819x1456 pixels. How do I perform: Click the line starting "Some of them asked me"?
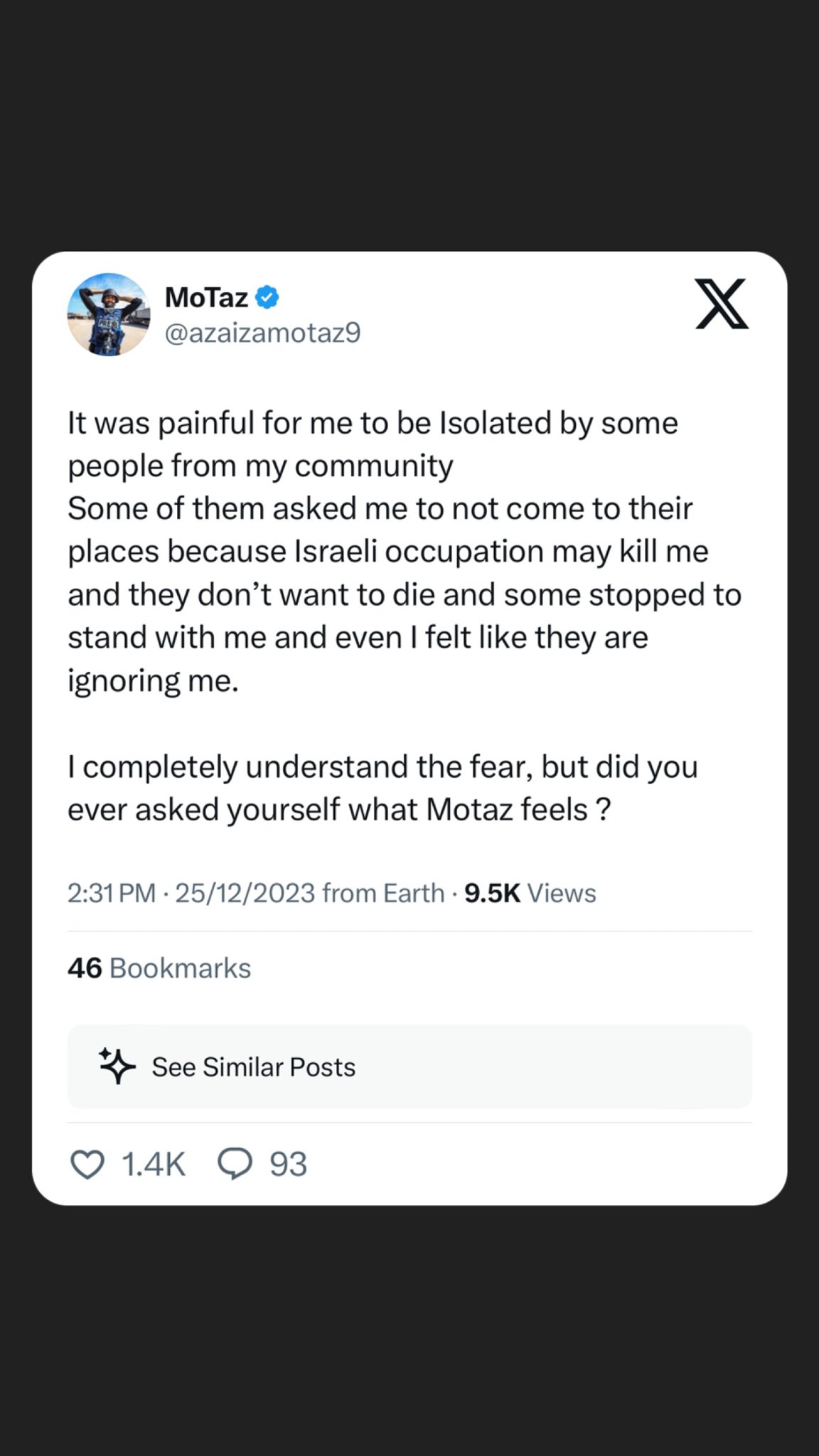tap(380, 509)
